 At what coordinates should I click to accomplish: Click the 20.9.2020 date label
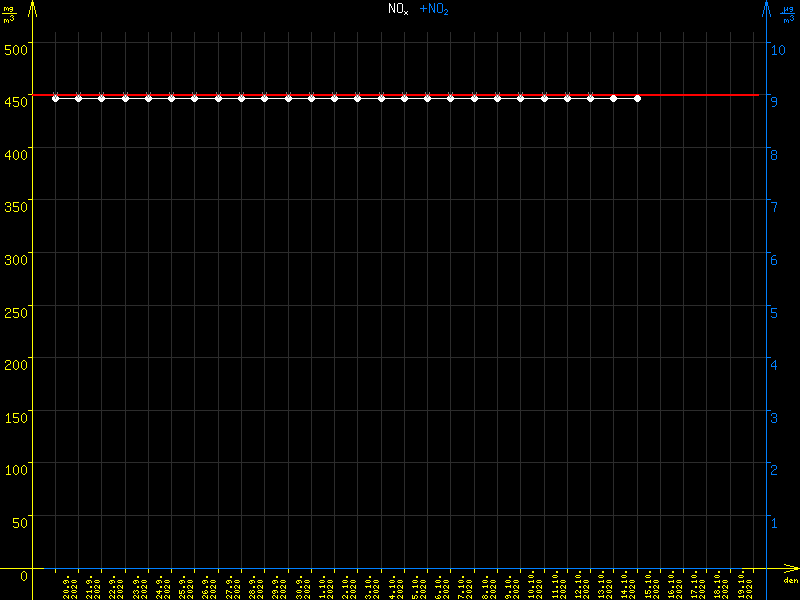(x=67, y=586)
